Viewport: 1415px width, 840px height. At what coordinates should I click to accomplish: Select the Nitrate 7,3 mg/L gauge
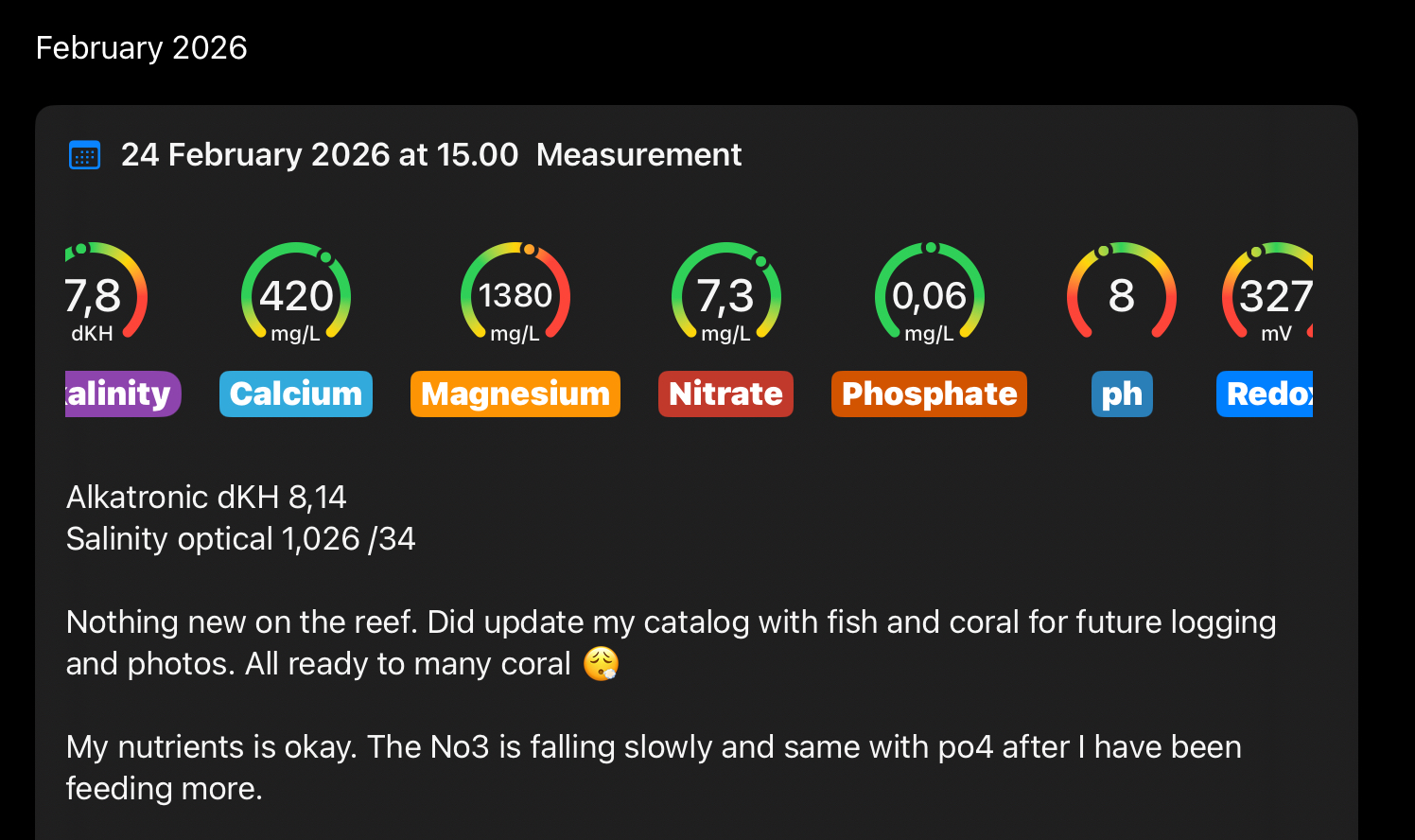point(725,295)
